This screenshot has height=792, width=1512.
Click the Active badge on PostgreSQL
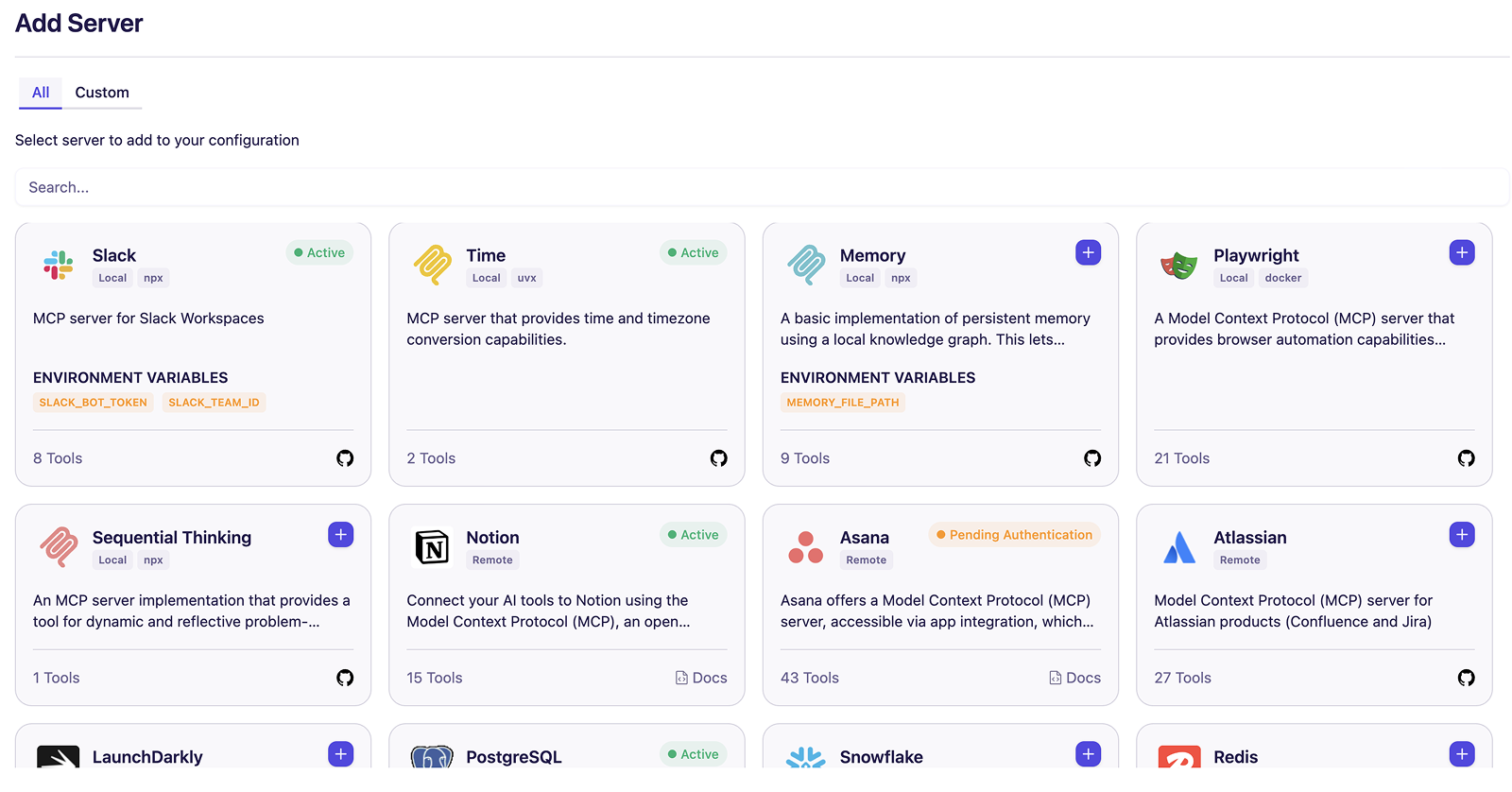[694, 754]
